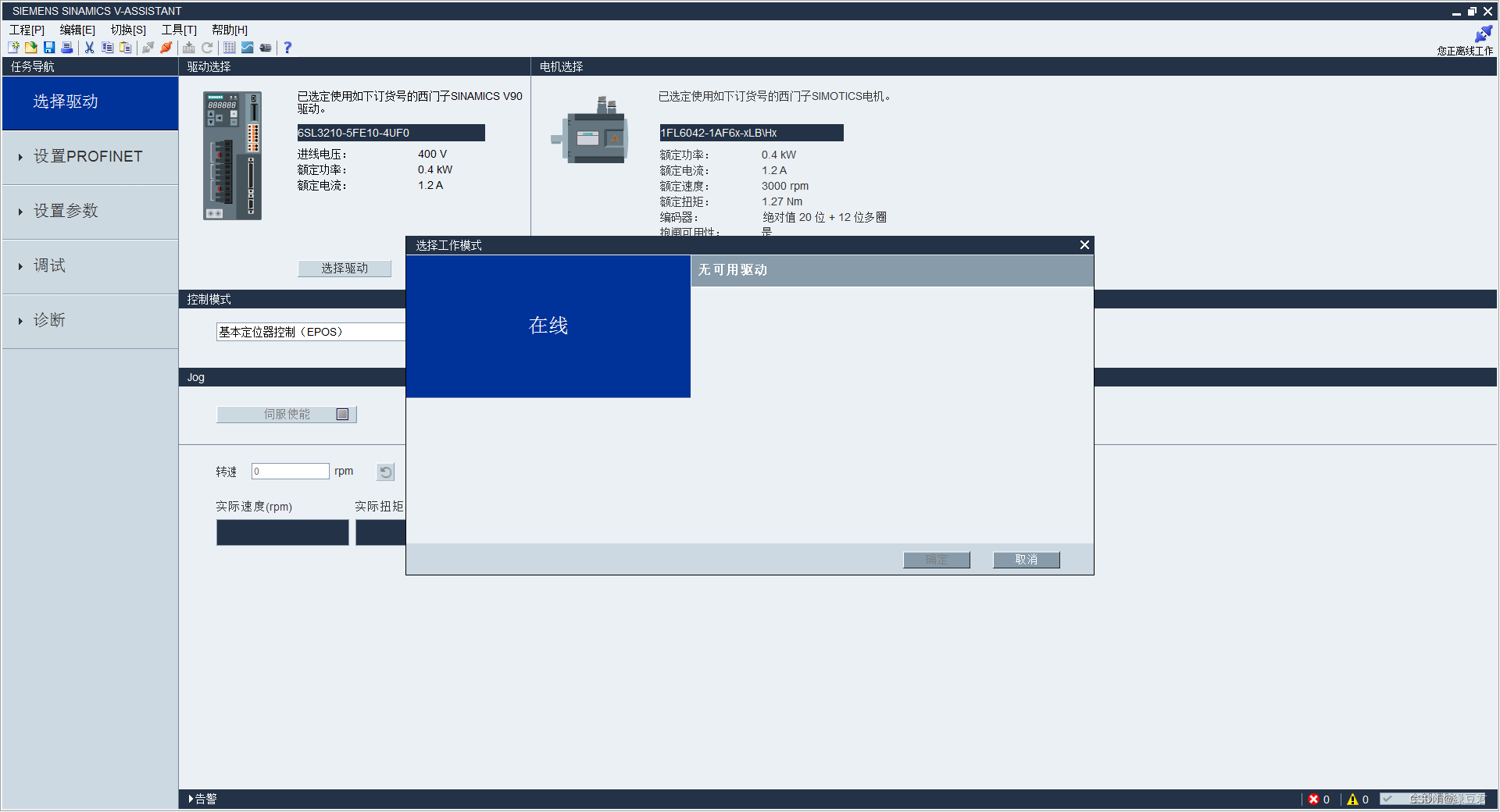Select the 在线 online mode tile
This screenshot has width=1500, height=812.
[548, 326]
